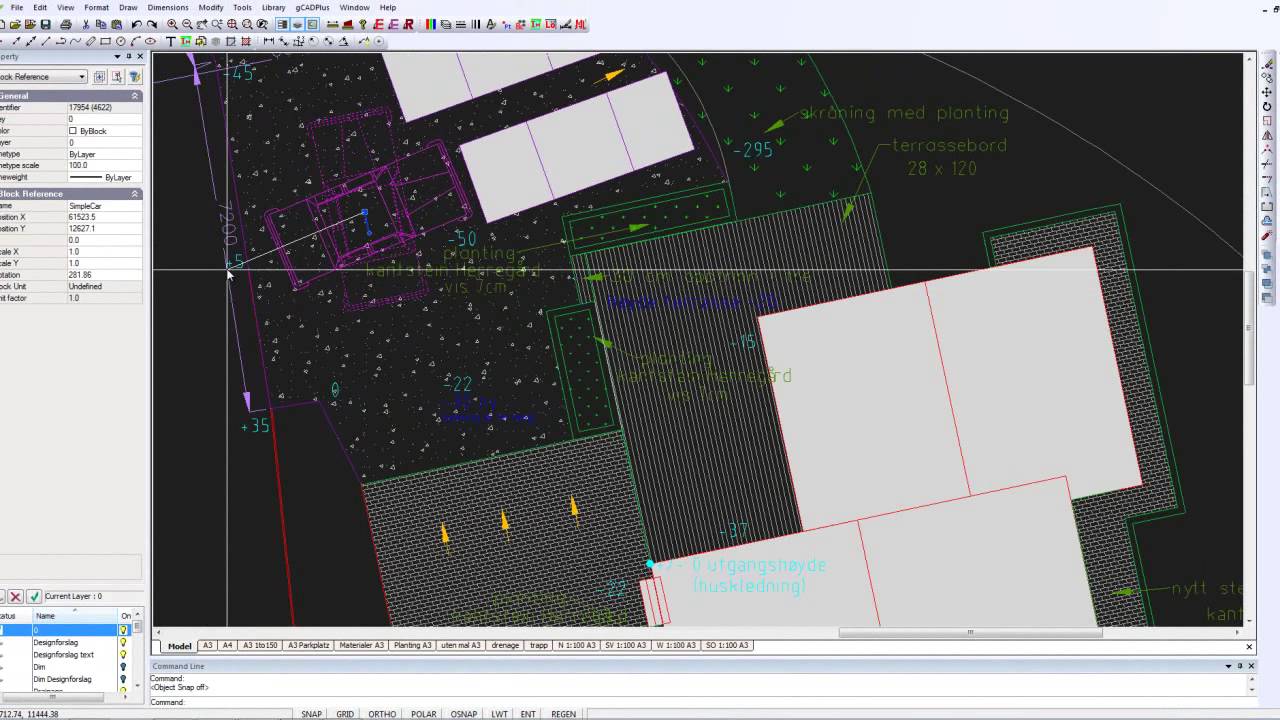1280x720 pixels.
Task: Select the Text (T) tool
Action: point(170,41)
